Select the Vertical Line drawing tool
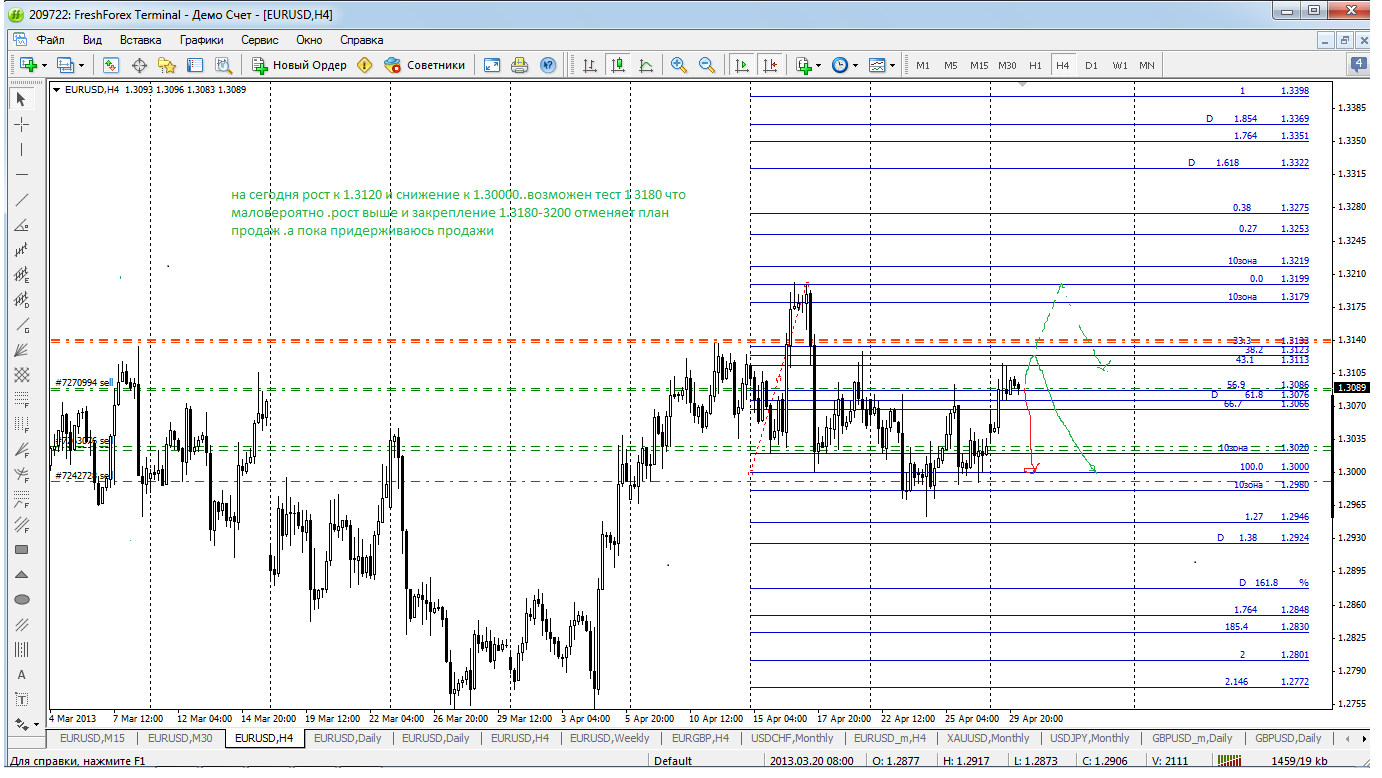This screenshot has height=778, width=1382. tap(22, 149)
